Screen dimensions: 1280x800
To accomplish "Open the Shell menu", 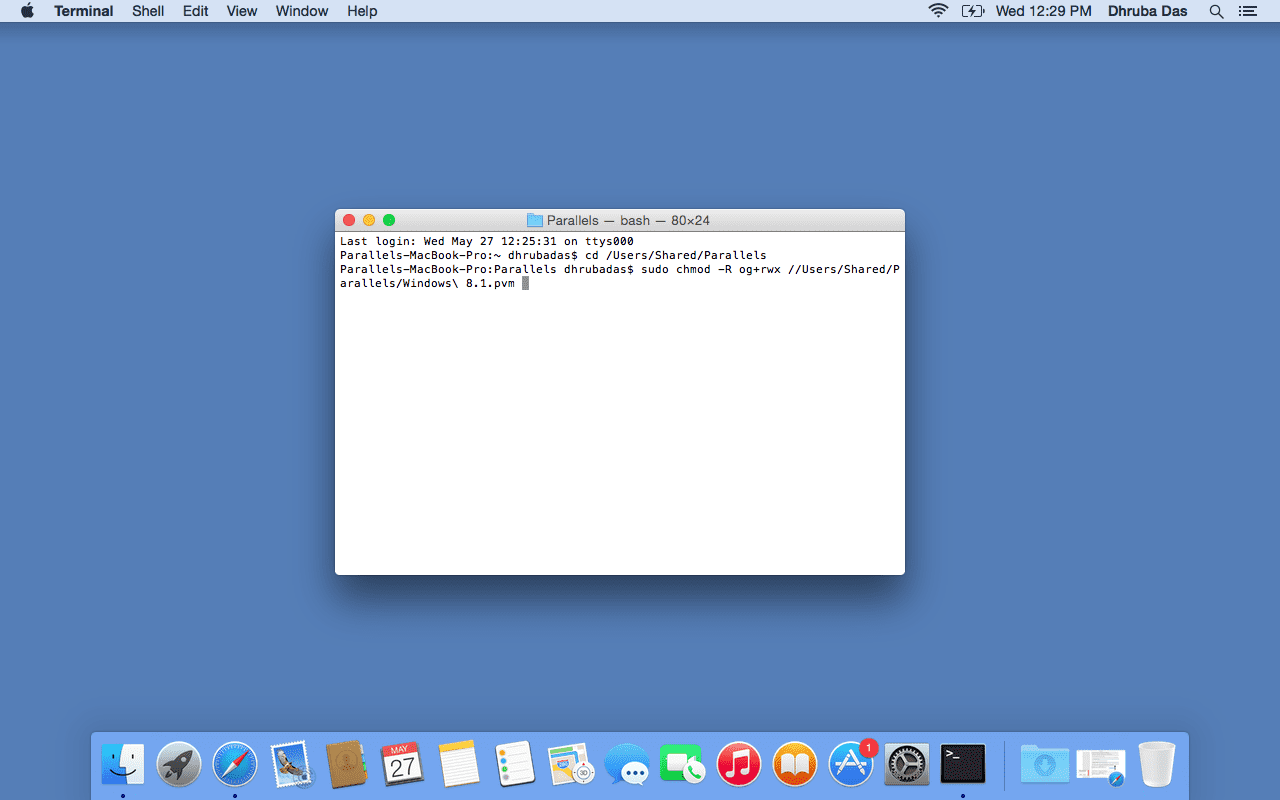I will tap(148, 11).
